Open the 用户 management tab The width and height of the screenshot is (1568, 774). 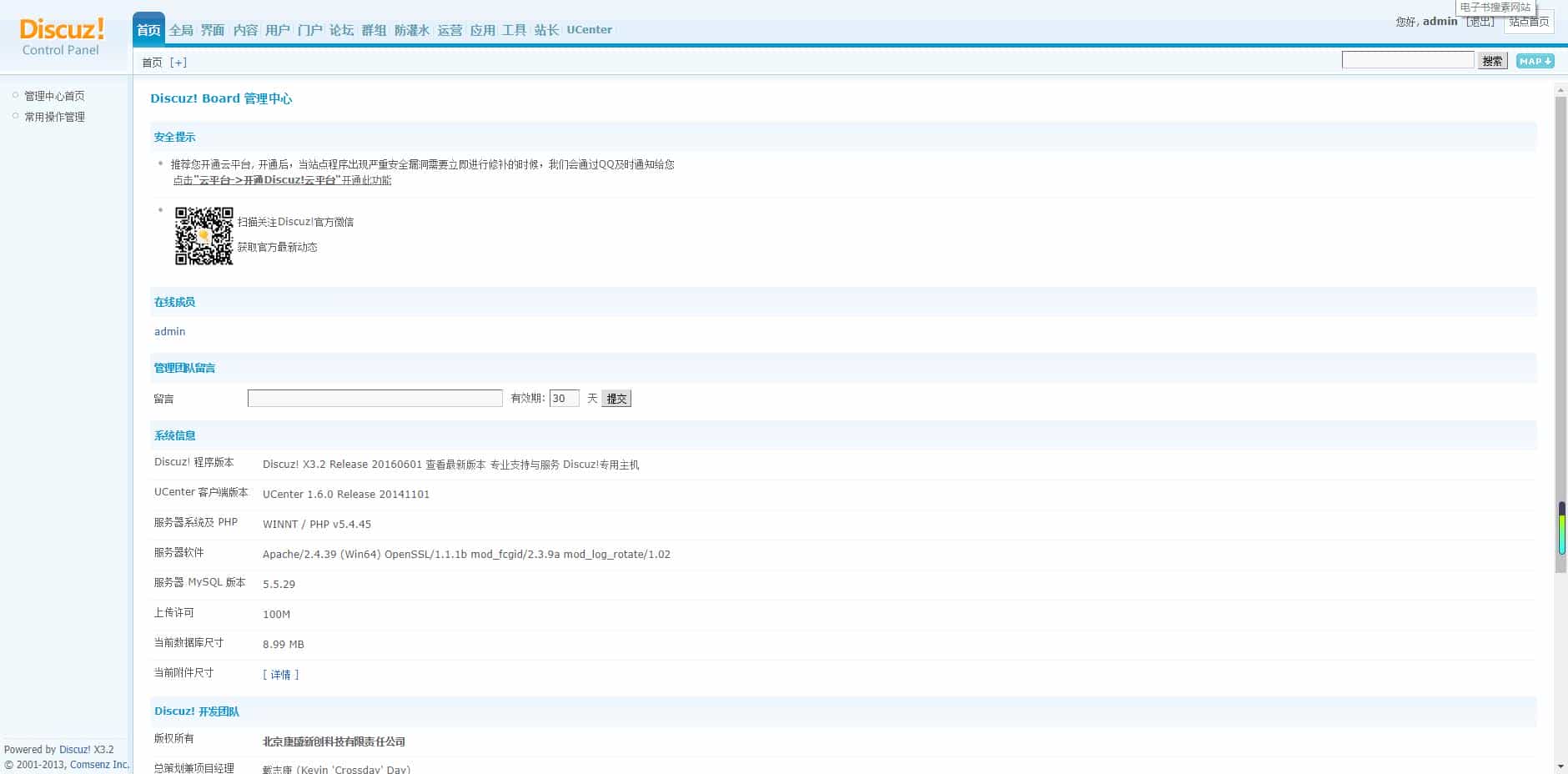pyautogui.click(x=278, y=30)
